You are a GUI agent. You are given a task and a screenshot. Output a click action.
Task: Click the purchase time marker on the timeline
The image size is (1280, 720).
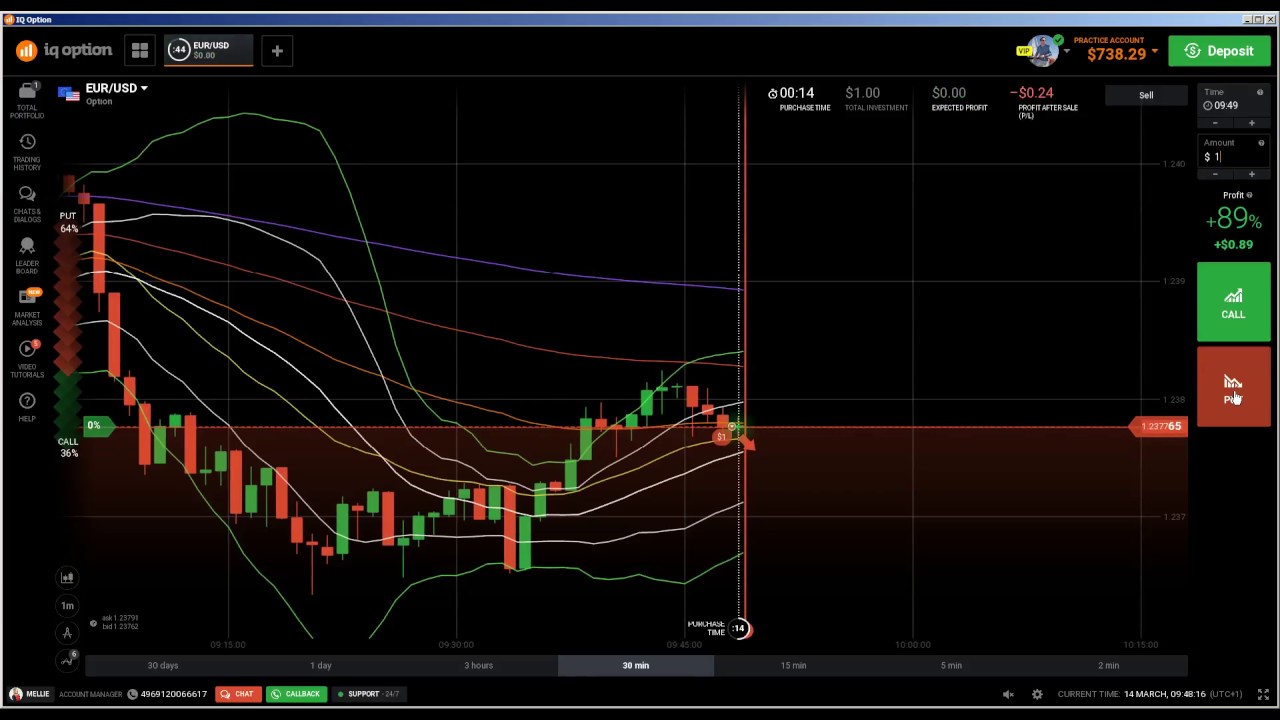click(738, 628)
